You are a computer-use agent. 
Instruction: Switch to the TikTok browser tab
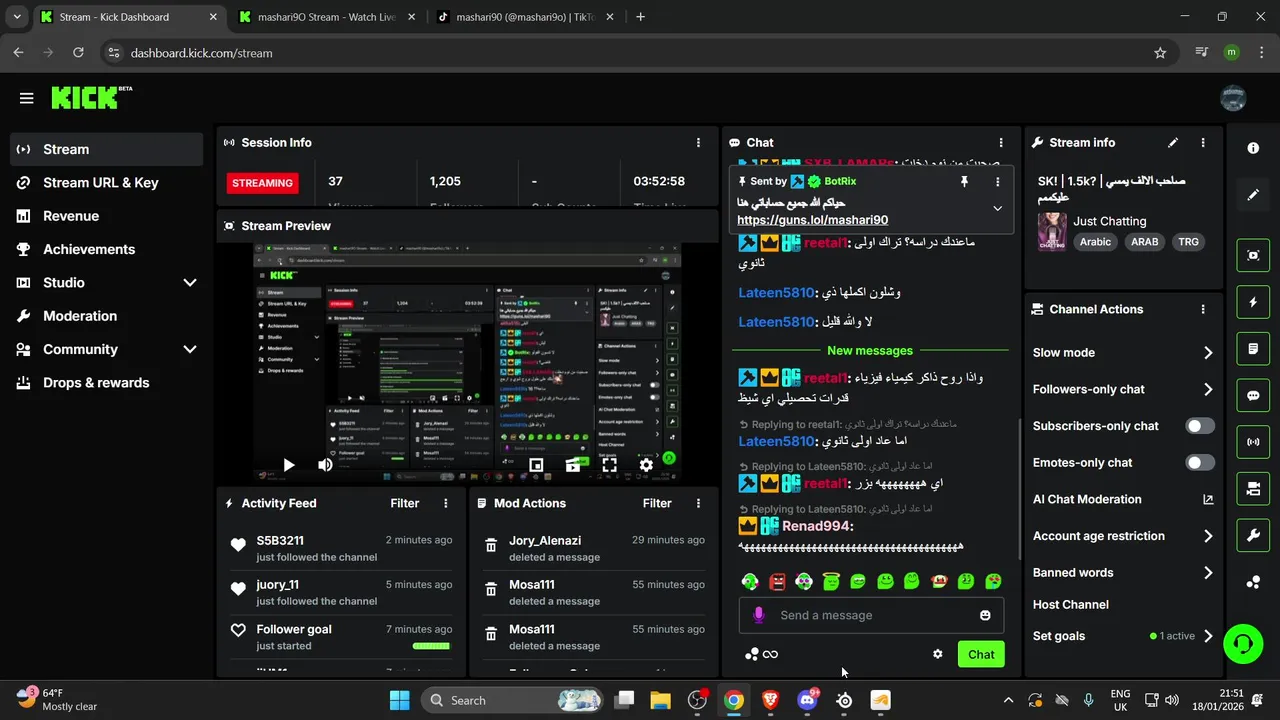526,17
